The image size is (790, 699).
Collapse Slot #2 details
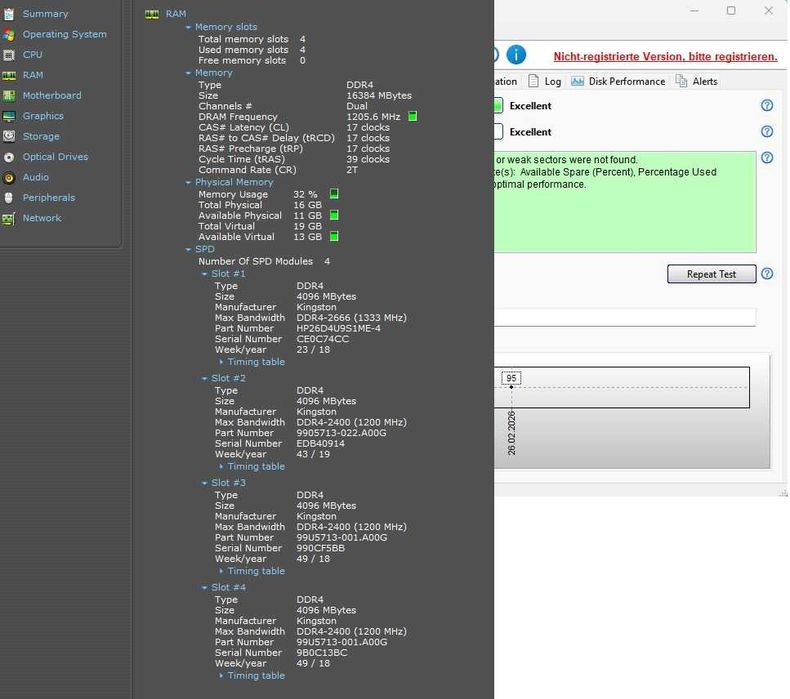204,378
